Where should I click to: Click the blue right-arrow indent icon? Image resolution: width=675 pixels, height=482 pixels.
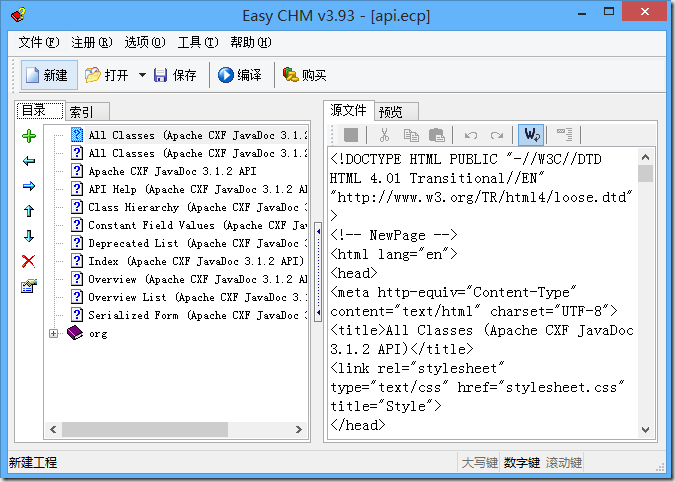coord(29,186)
